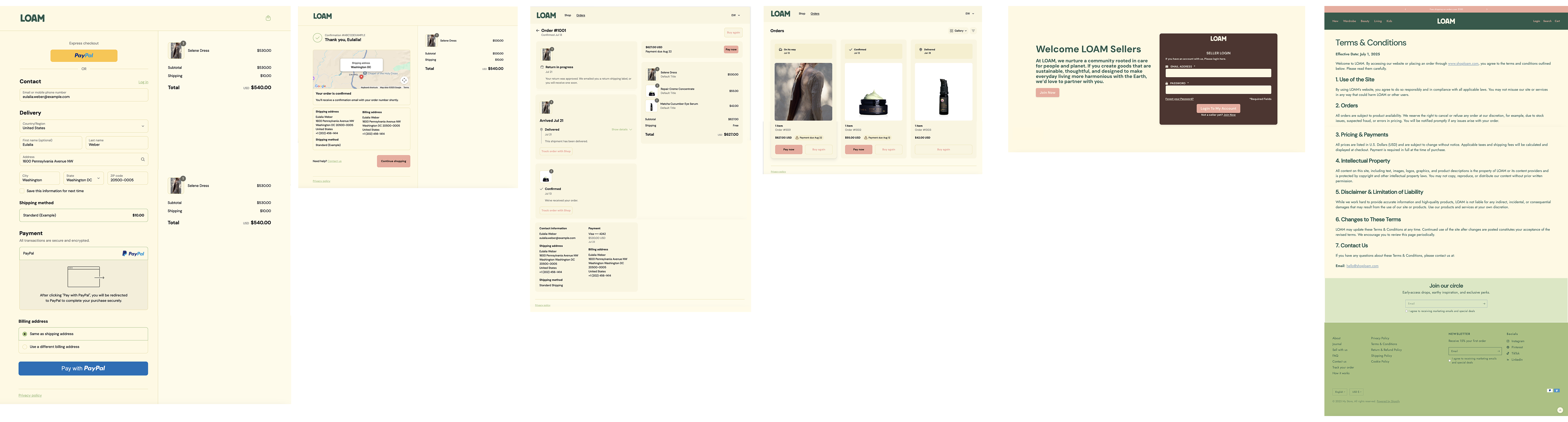This screenshot has height=422, width=1568.
Task: Click the search icon in the Address field
Action: (143, 160)
